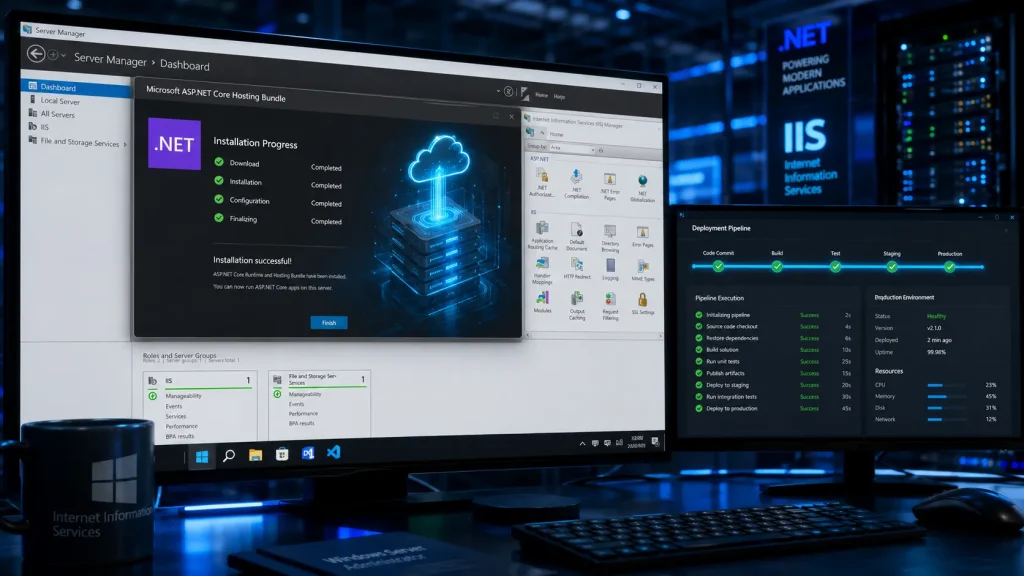
Task: Open Outlook from the taskbar
Action: point(308,453)
